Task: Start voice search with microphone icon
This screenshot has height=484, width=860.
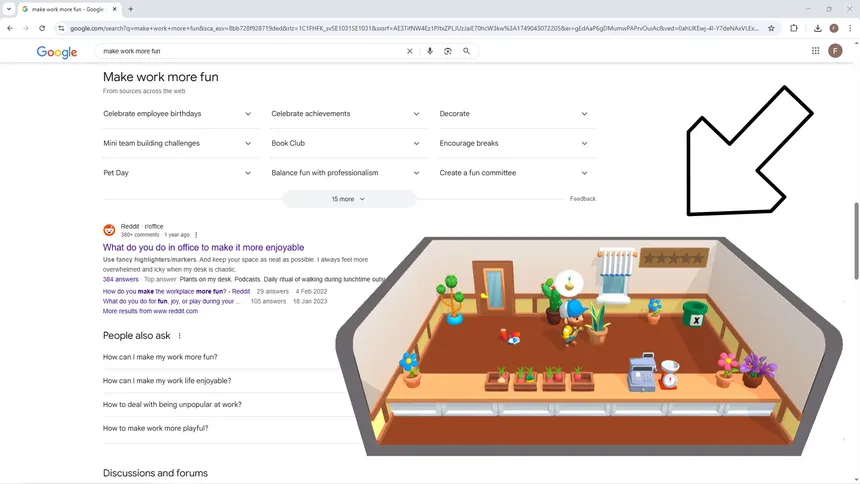Action: tap(430, 51)
